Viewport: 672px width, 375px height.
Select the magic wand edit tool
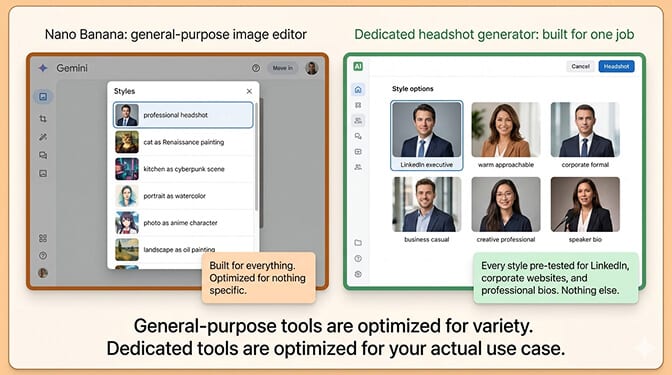(43, 137)
